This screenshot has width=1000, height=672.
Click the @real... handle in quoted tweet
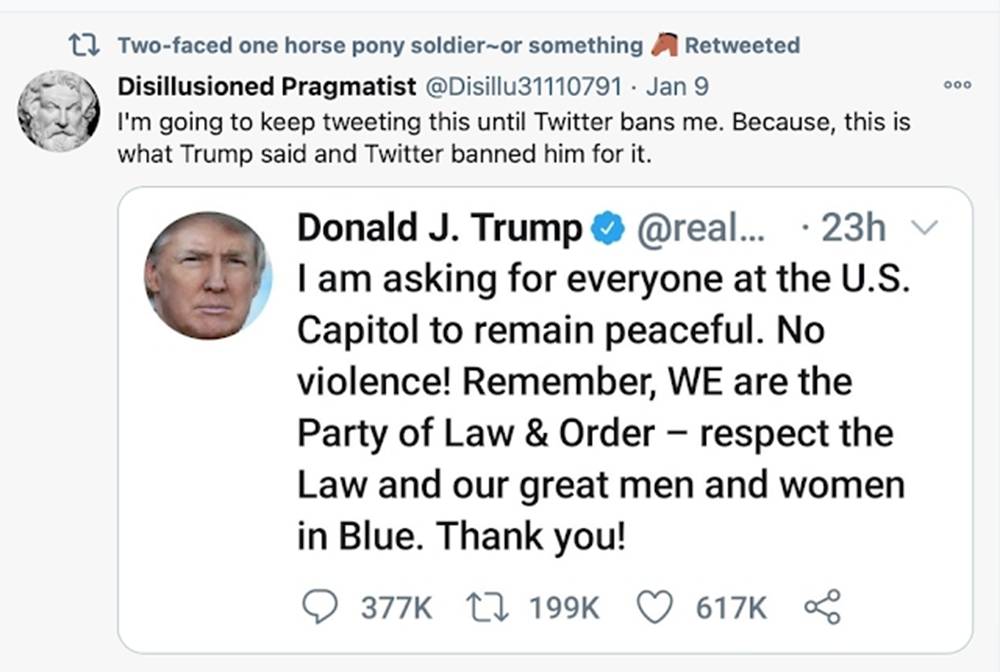702,230
